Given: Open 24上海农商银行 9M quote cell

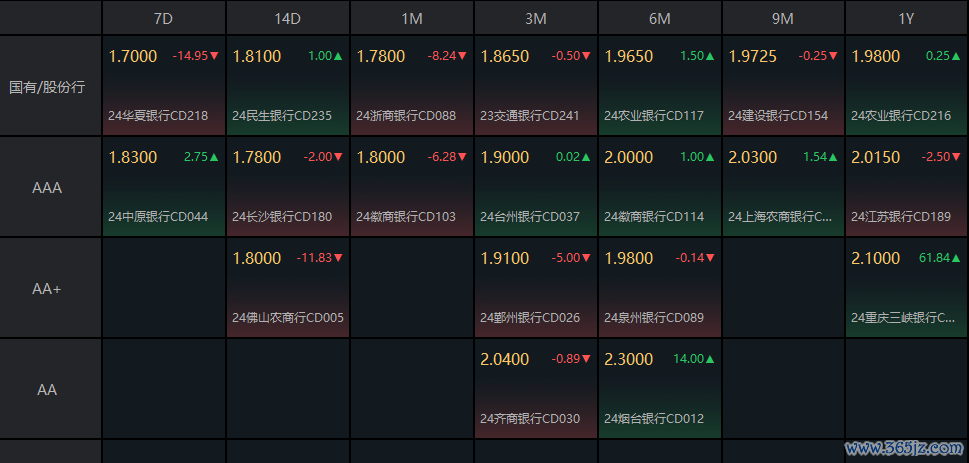Looking at the screenshot, I should (x=783, y=187).
